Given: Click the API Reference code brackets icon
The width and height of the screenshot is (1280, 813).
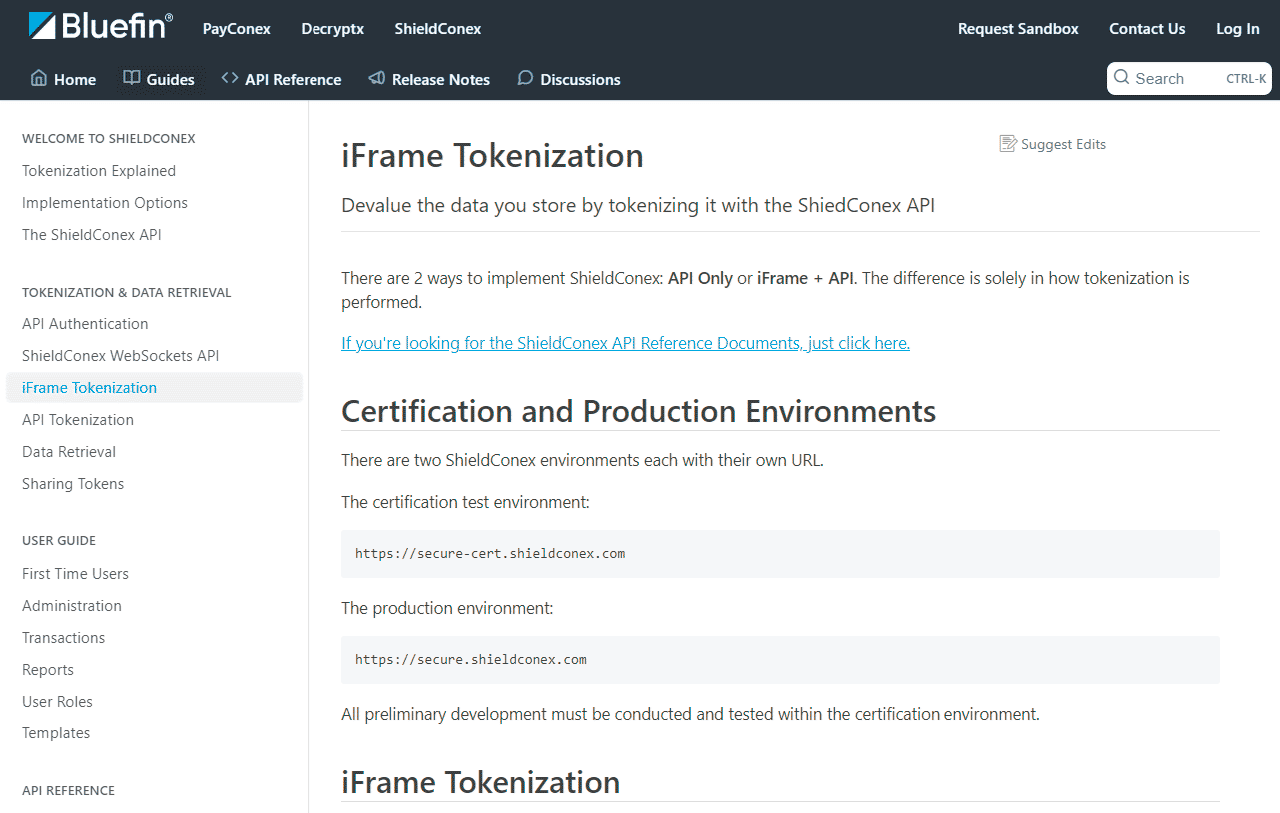Looking at the screenshot, I should (230, 78).
